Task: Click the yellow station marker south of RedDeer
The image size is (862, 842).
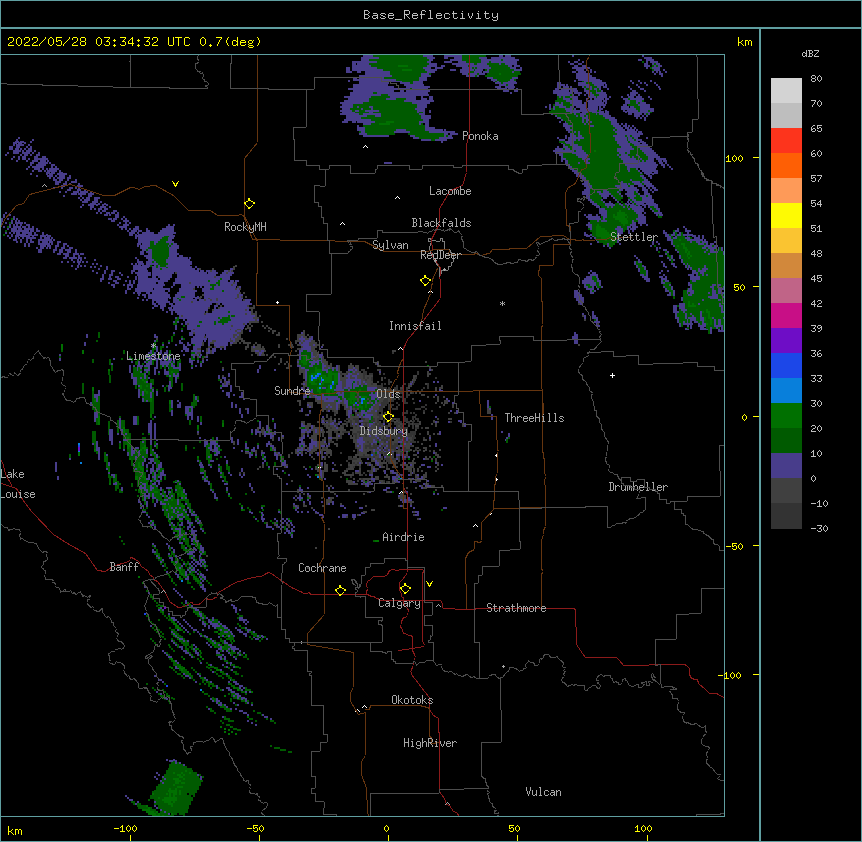Action: tap(426, 281)
